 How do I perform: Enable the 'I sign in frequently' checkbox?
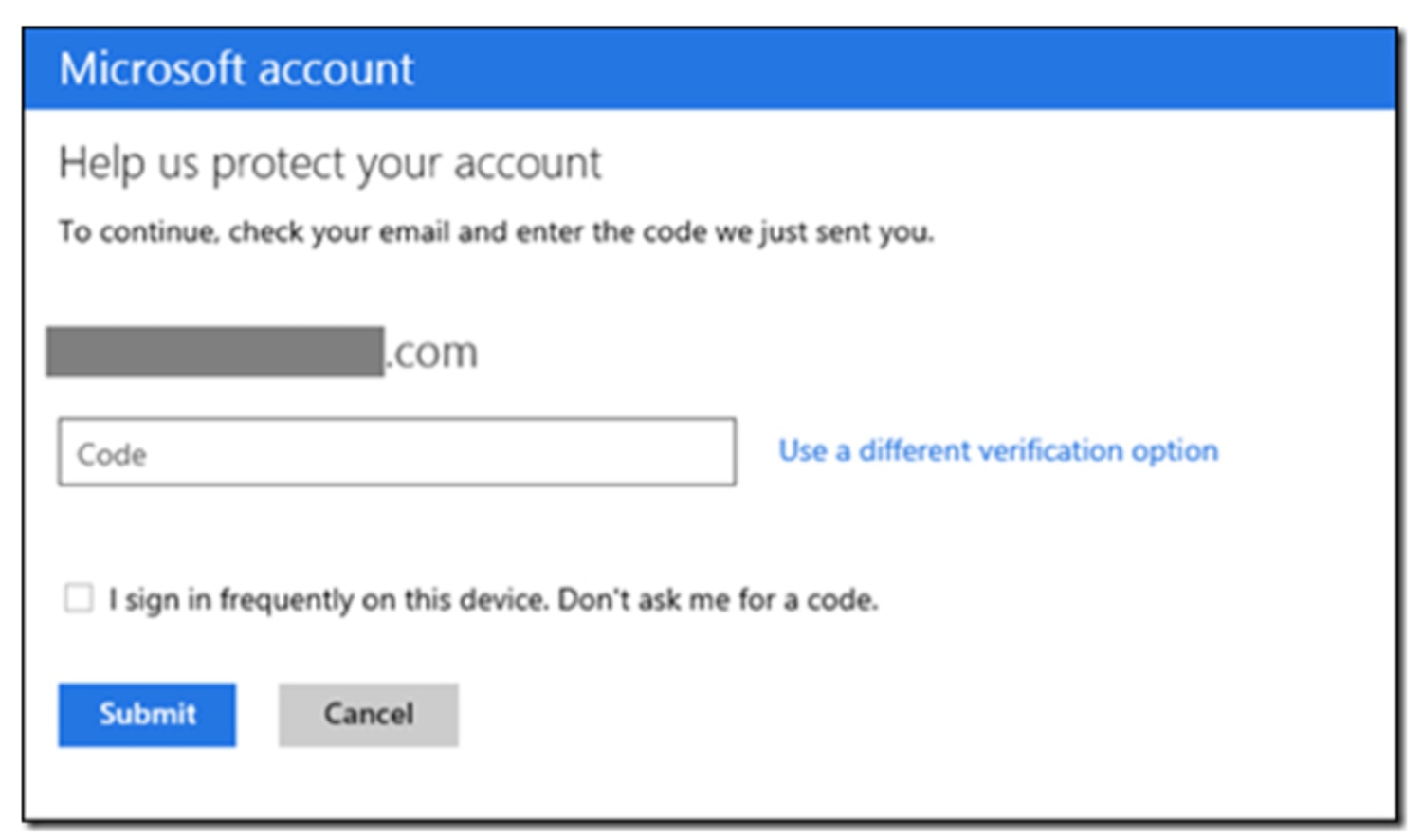coord(79,598)
